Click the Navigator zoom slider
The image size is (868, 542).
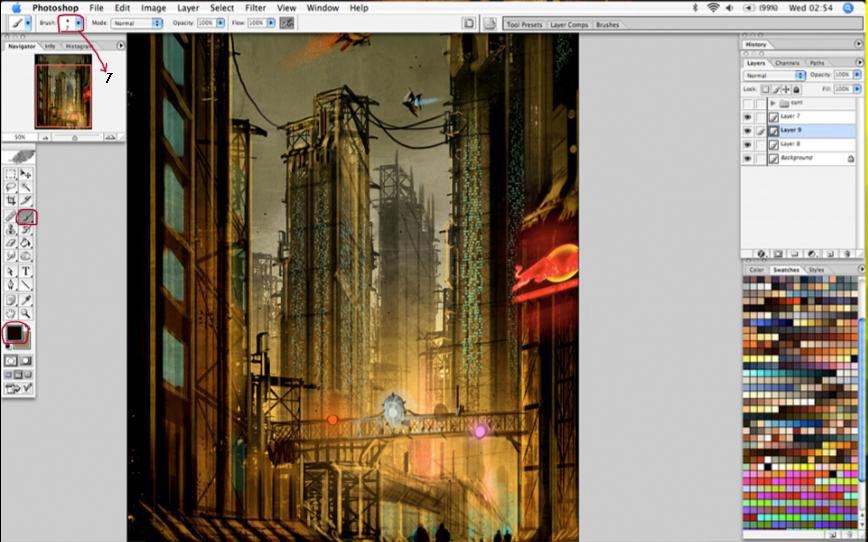74,137
